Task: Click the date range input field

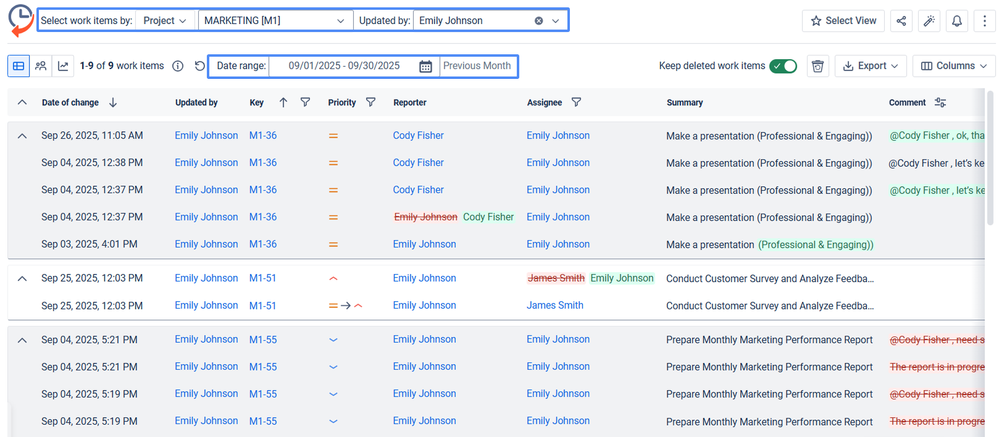Action: tap(344, 66)
